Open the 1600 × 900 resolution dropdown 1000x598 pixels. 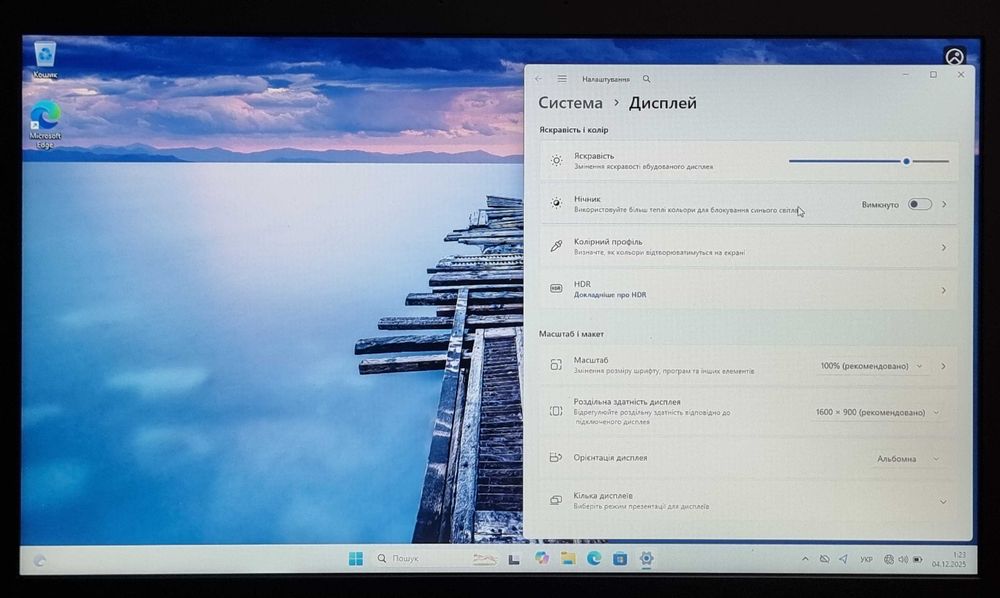point(877,412)
